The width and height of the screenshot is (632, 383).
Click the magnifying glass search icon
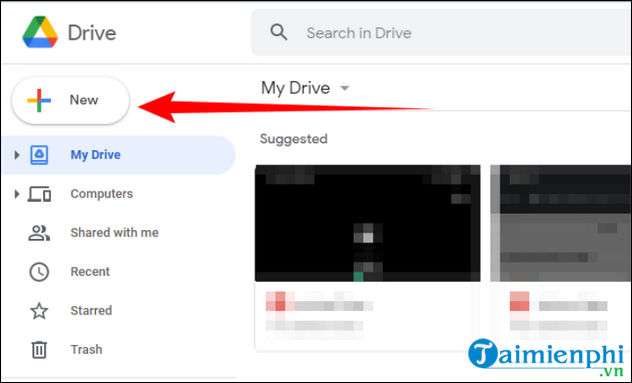point(279,32)
